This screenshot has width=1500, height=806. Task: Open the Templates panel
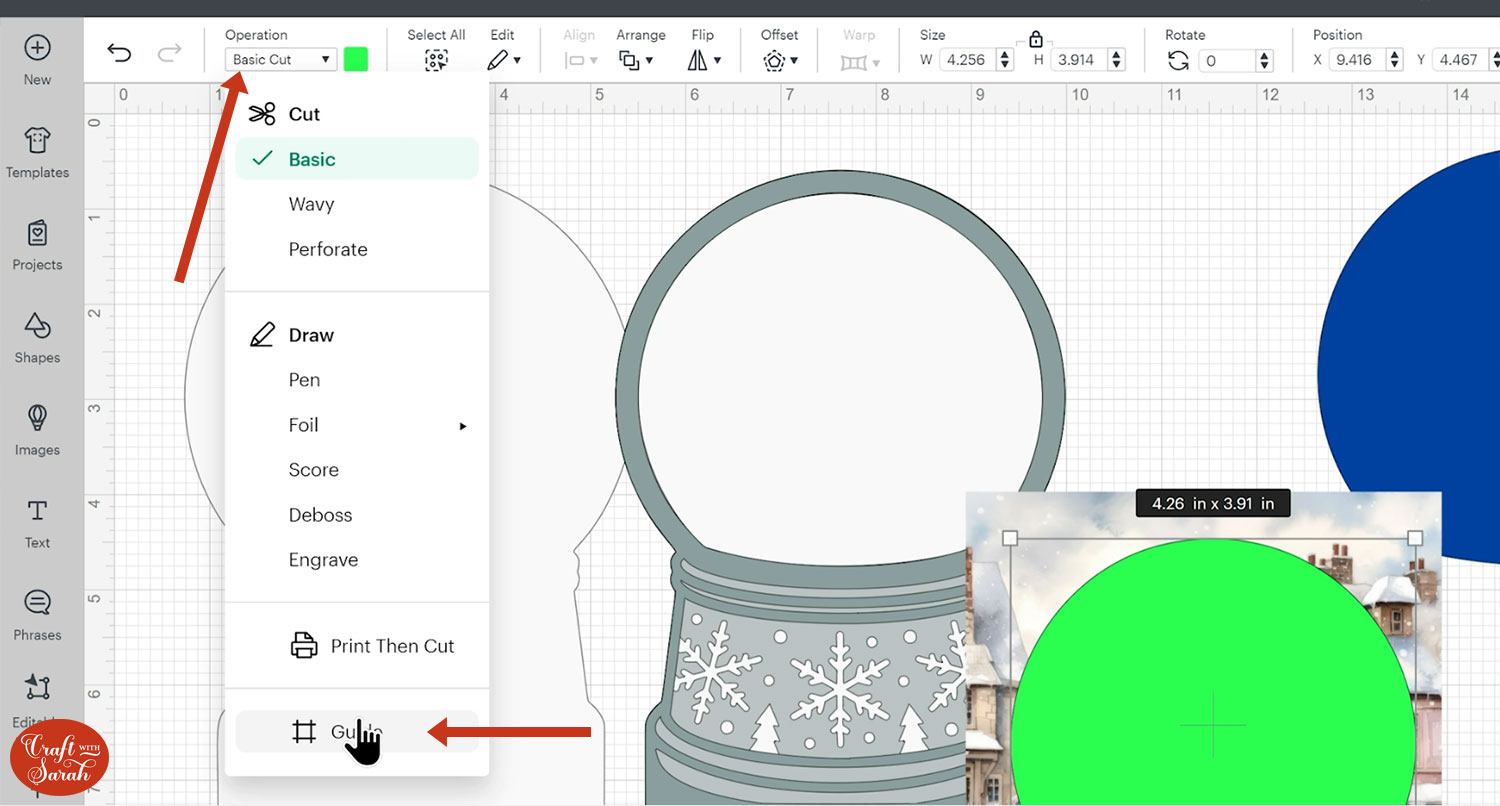point(37,152)
